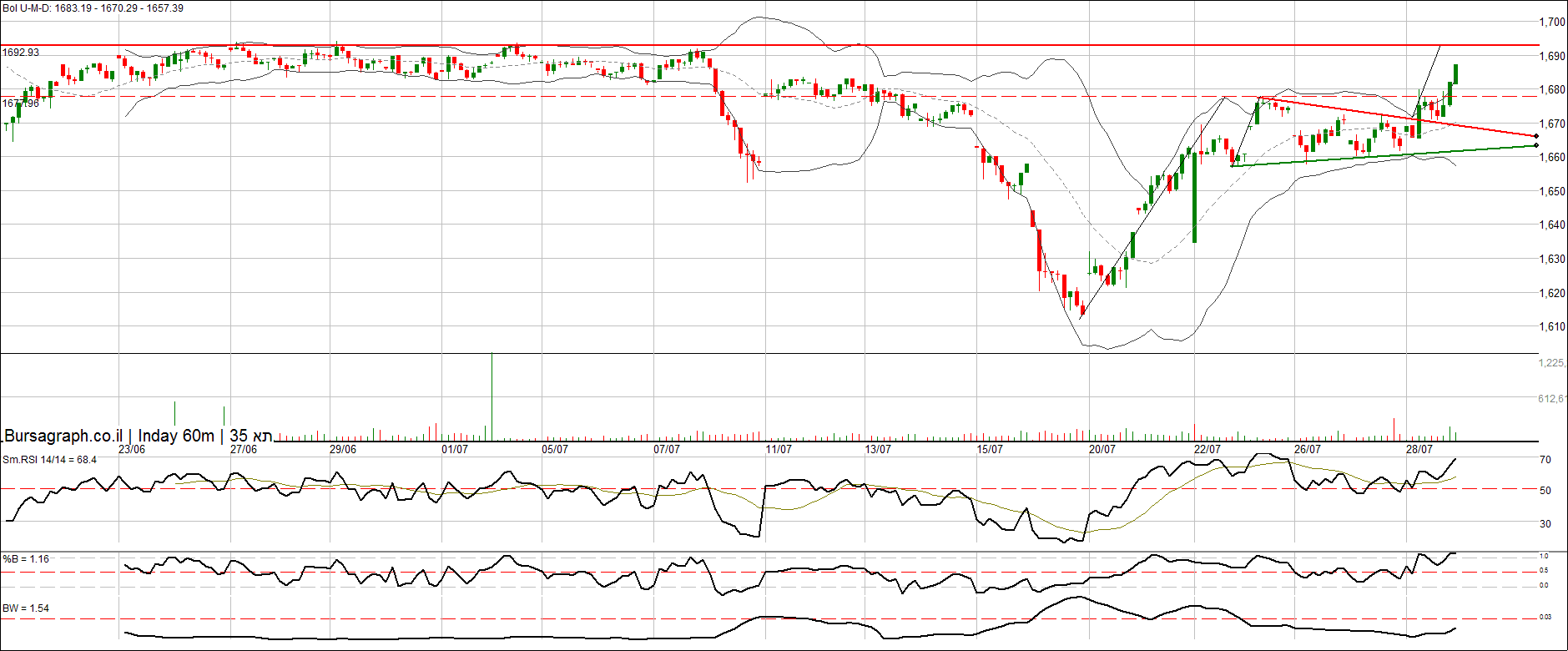Click the 15/07 date label
1568x651 pixels.
tap(990, 449)
